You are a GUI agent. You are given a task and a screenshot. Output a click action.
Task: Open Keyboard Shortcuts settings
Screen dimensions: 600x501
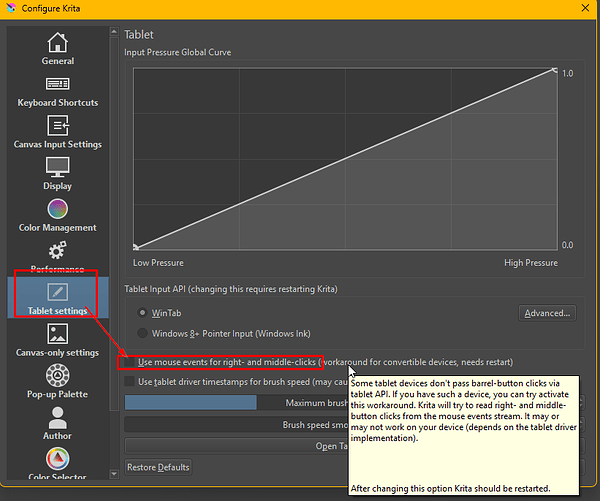tap(57, 91)
